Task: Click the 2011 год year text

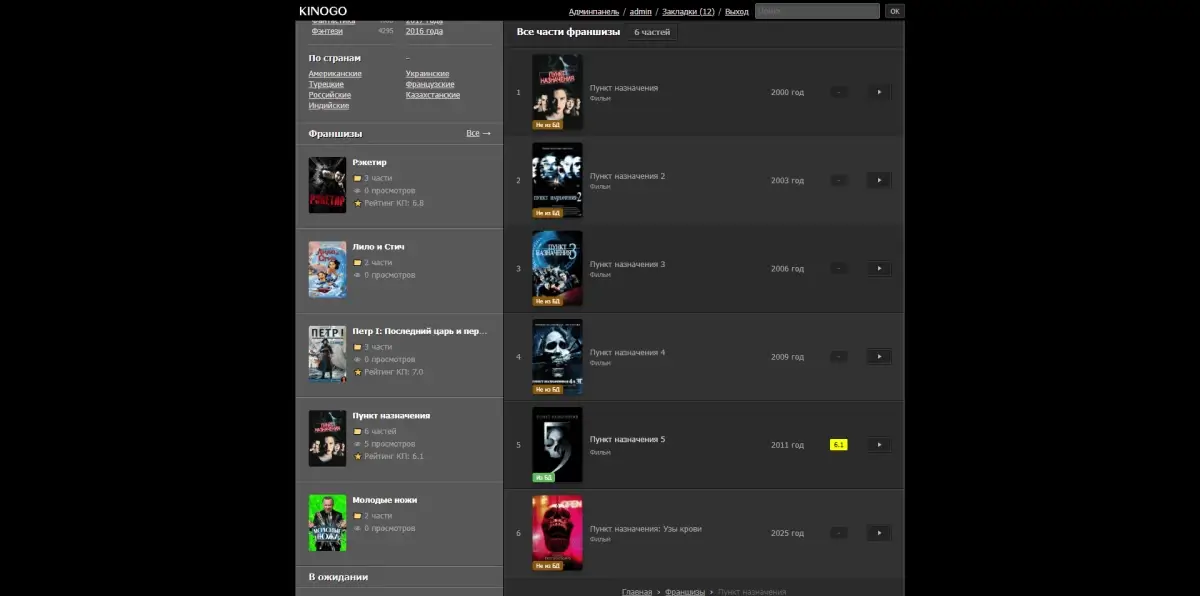Action: [787, 445]
